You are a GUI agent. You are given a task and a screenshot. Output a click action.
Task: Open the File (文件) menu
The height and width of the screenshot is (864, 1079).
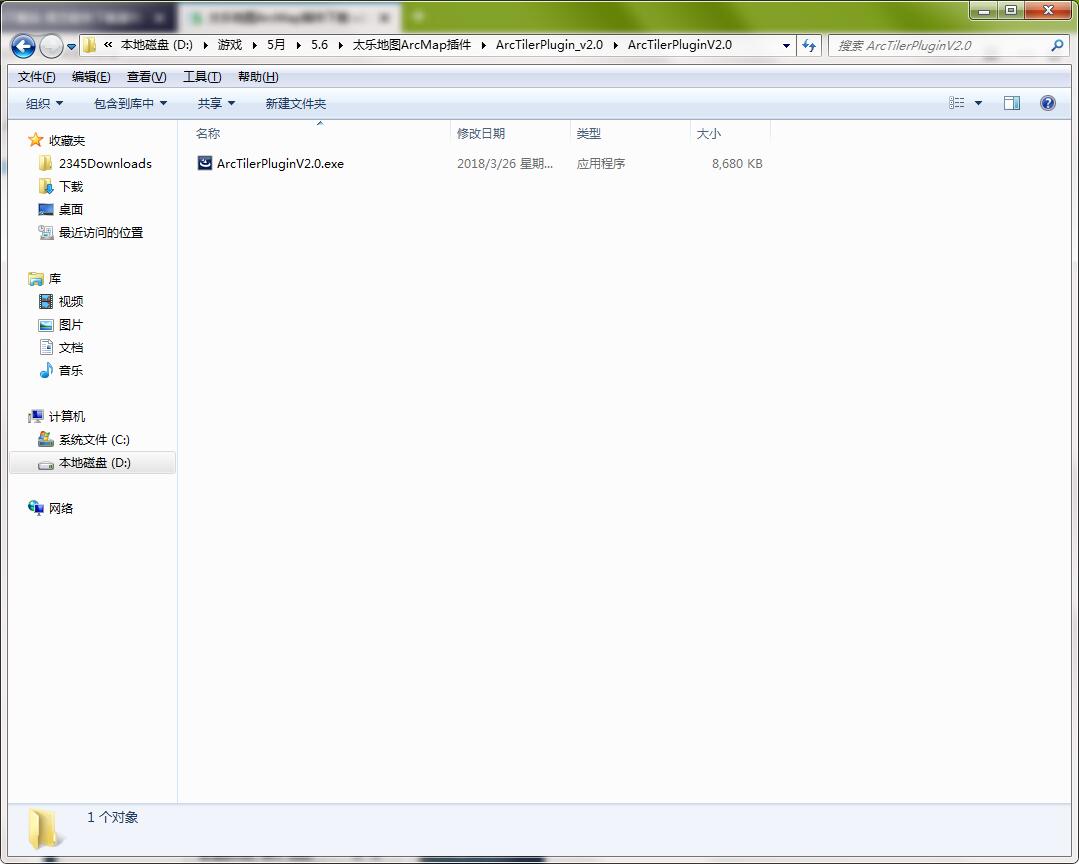point(36,77)
